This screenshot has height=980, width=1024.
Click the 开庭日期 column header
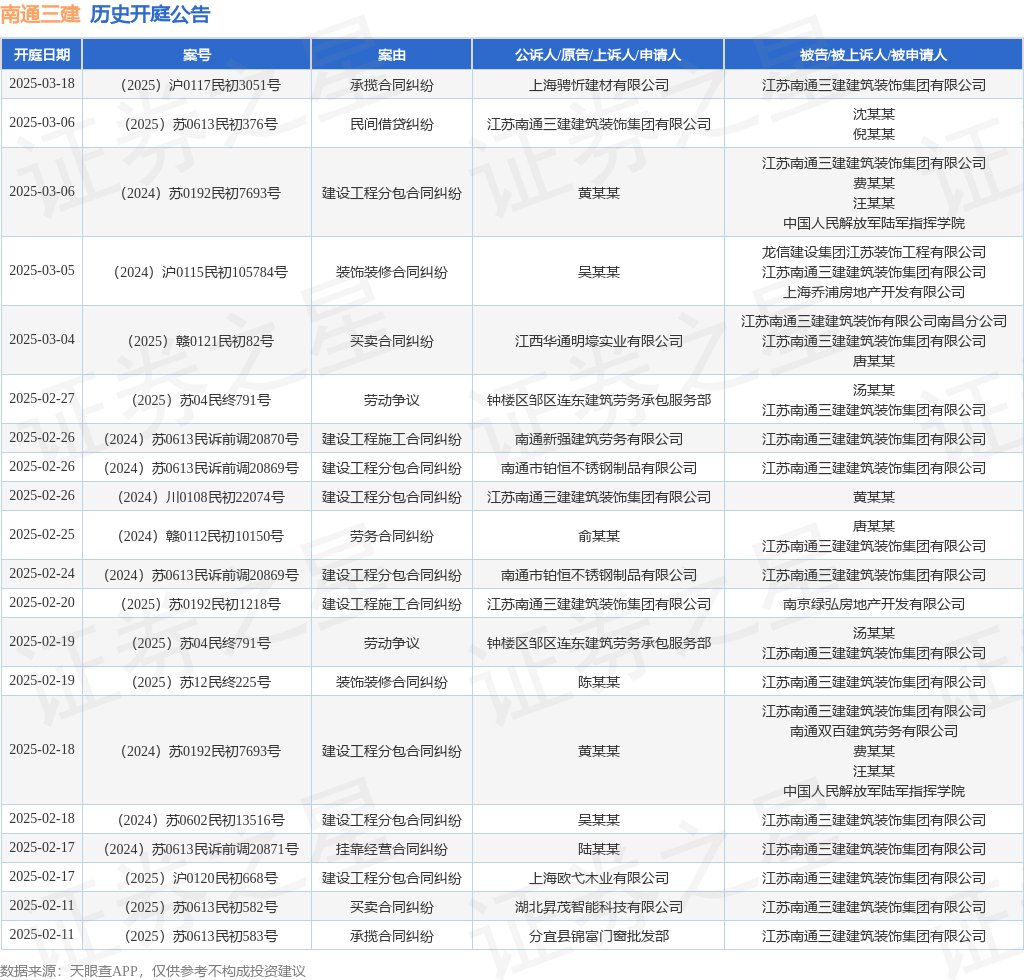coord(42,55)
